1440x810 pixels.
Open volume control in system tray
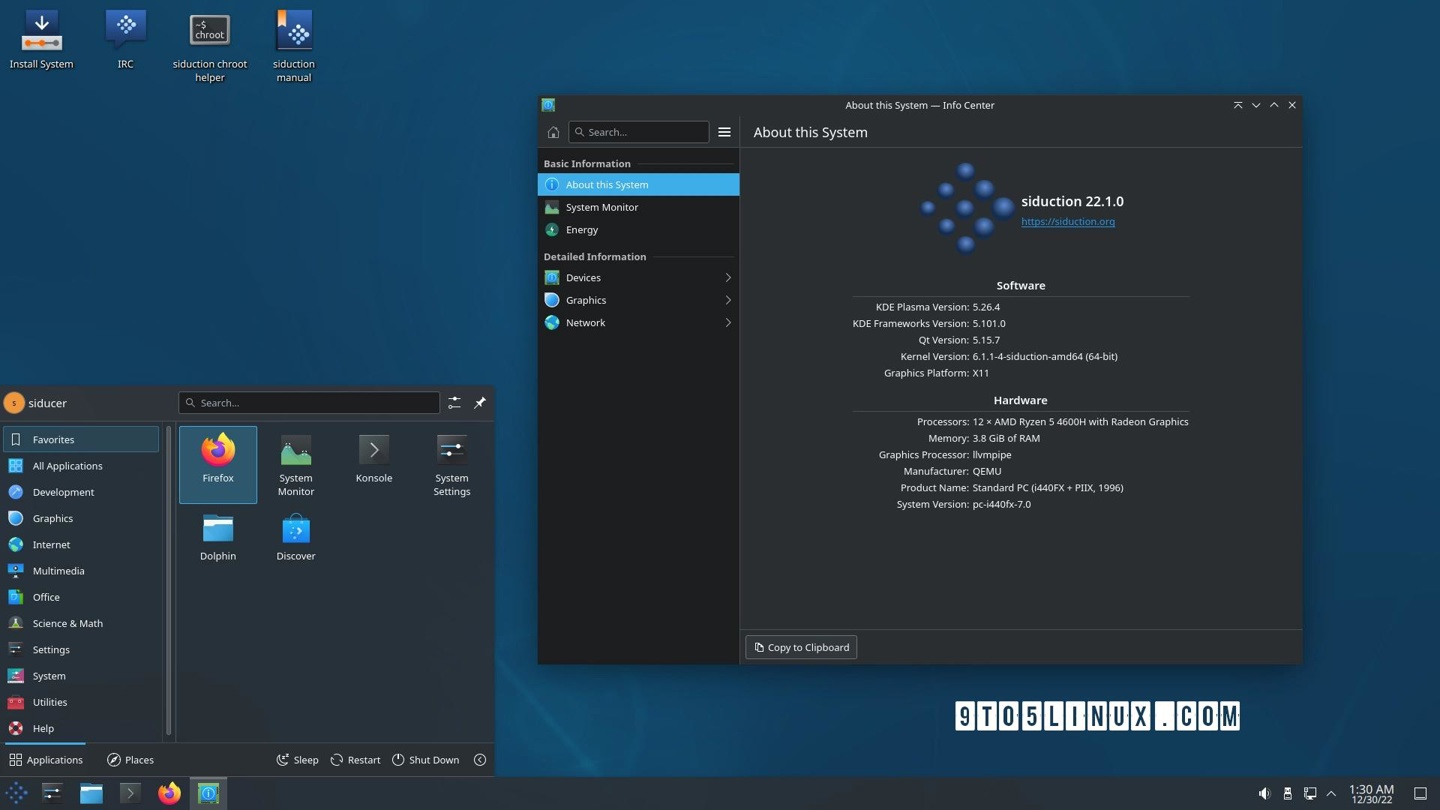click(1264, 793)
